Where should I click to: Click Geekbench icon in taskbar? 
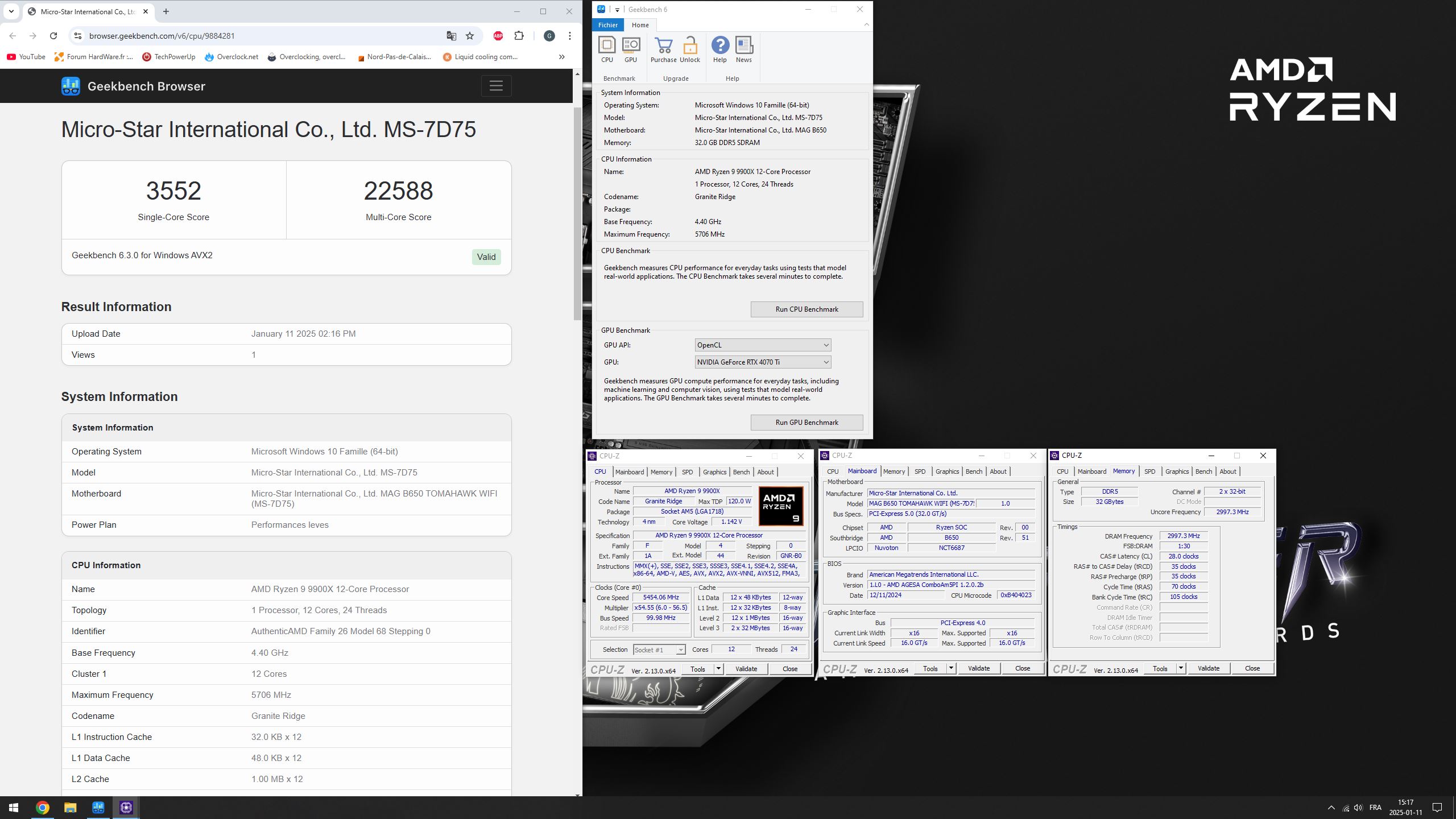[98, 808]
